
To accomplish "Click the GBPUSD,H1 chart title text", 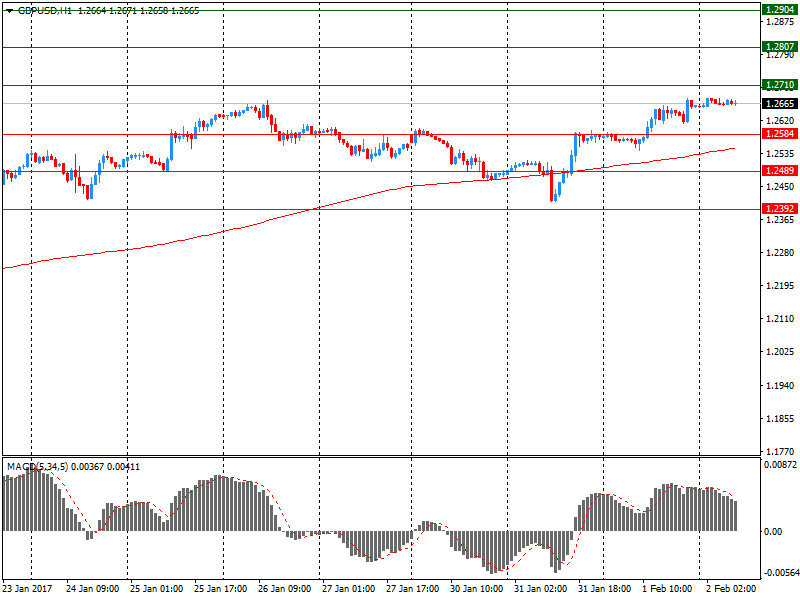I will (x=45, y=11).
